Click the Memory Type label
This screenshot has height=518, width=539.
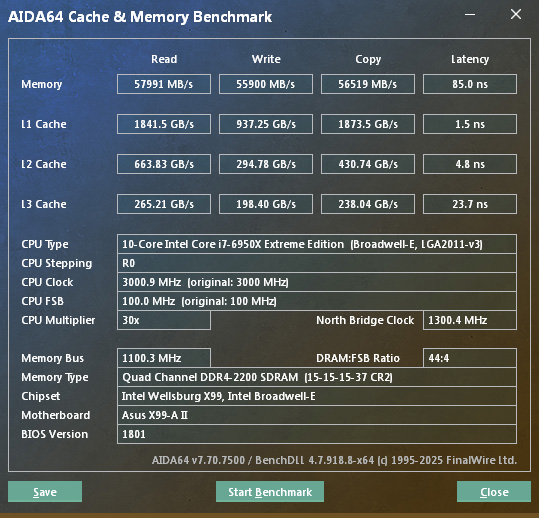tap(55, 377)
